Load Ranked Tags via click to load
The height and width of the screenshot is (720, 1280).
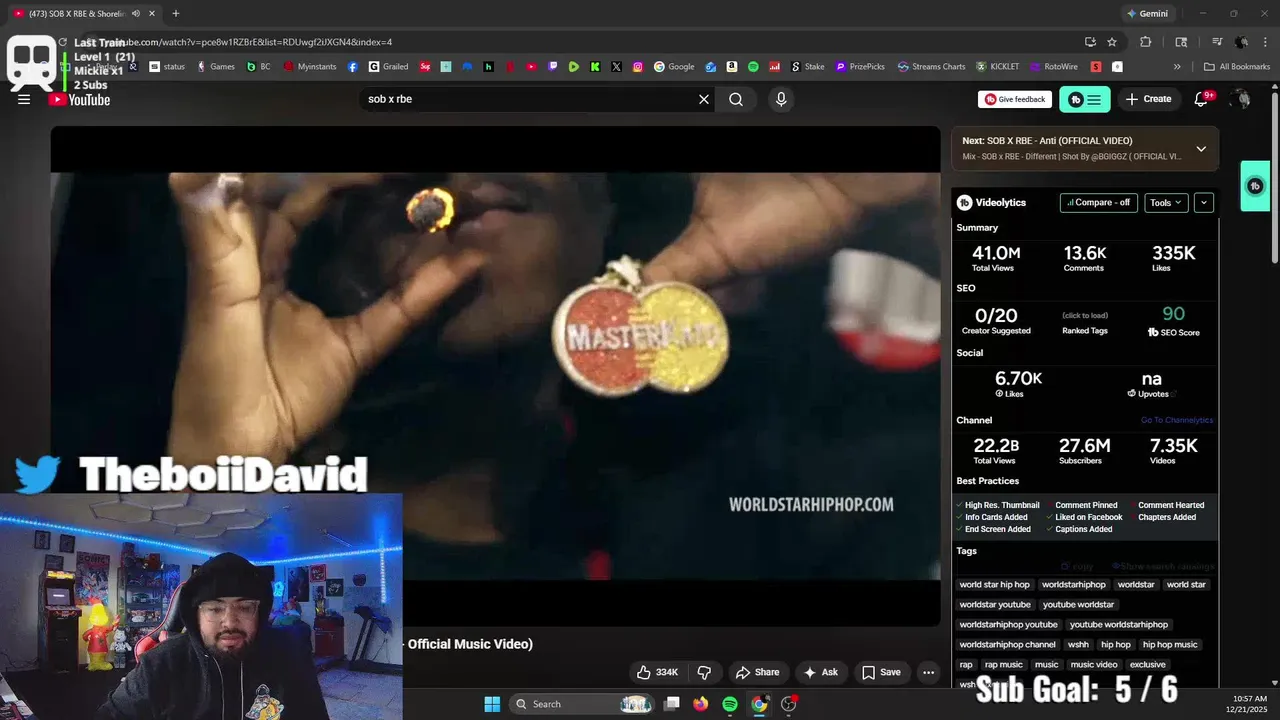(x=1085, y=315)
